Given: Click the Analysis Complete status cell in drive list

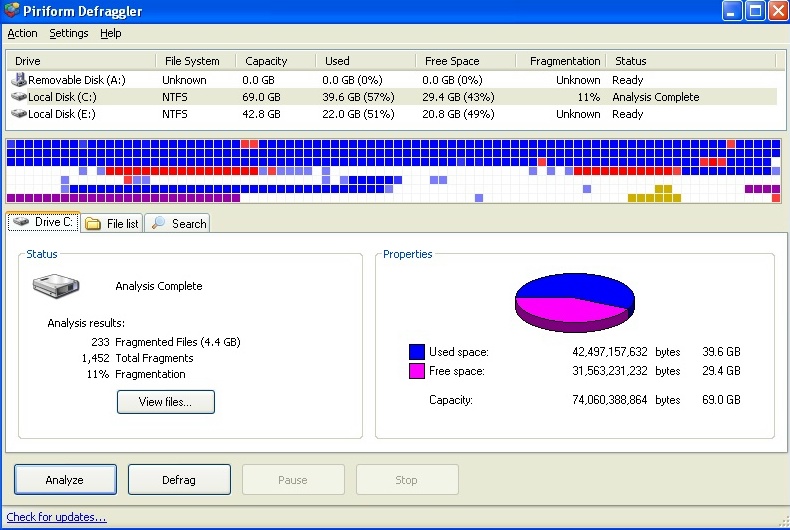Looking at the screenshot, I should point(655,97).
